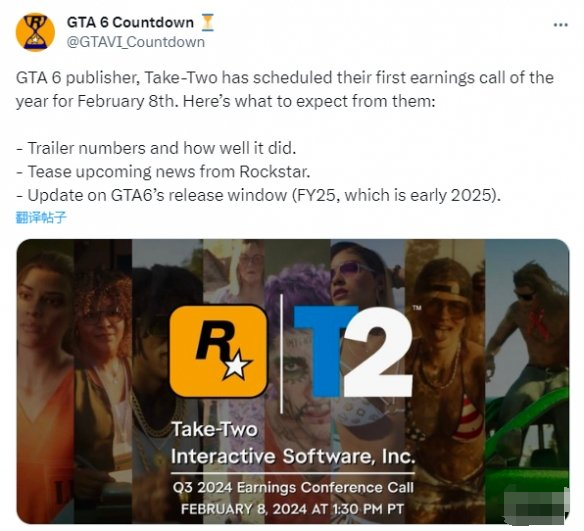Select the GTA 6 Countdown display name
Screen dimensions: 584x531
[130, 22]
